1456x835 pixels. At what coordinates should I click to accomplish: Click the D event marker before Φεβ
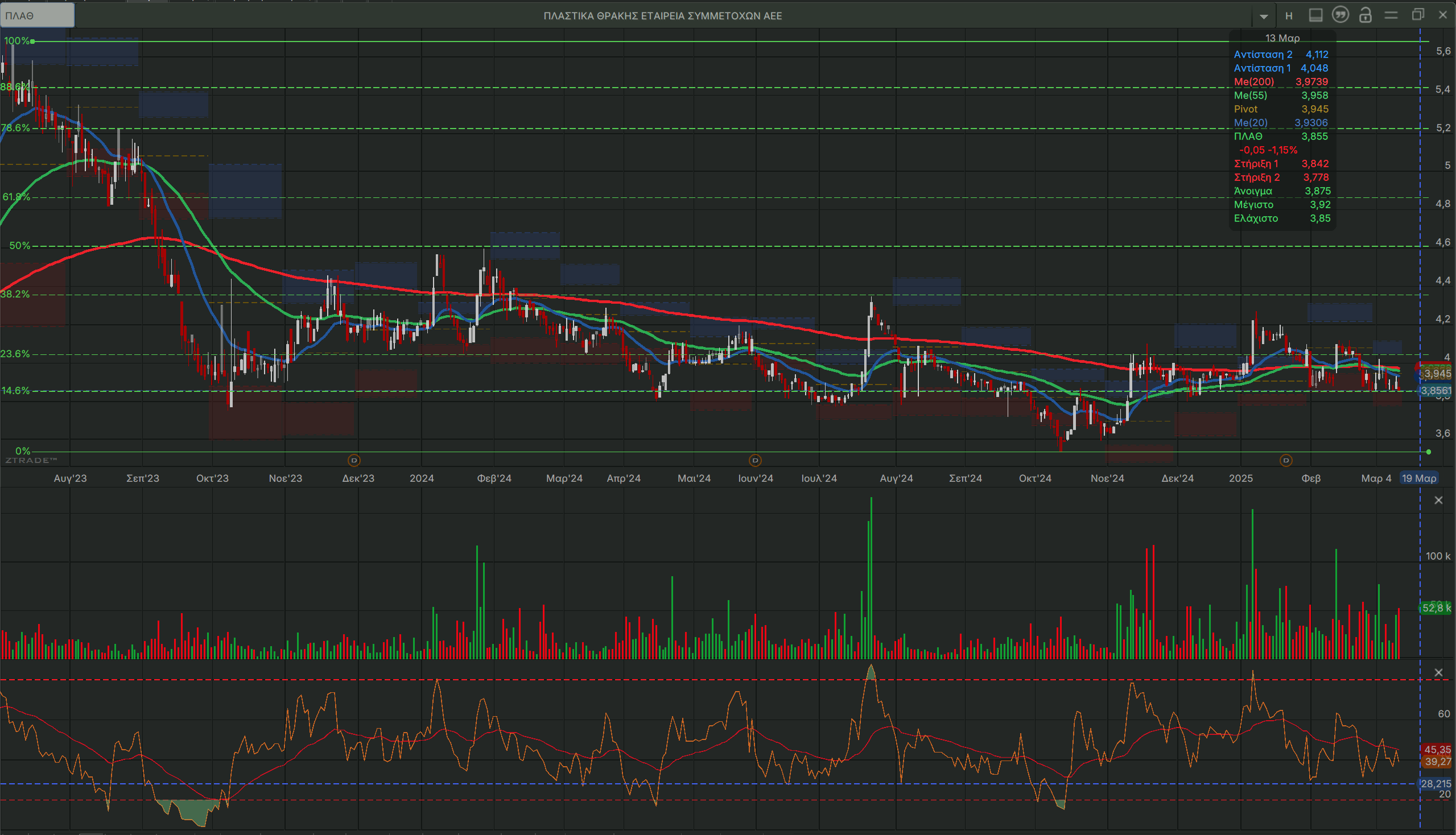coord(1286,461)
